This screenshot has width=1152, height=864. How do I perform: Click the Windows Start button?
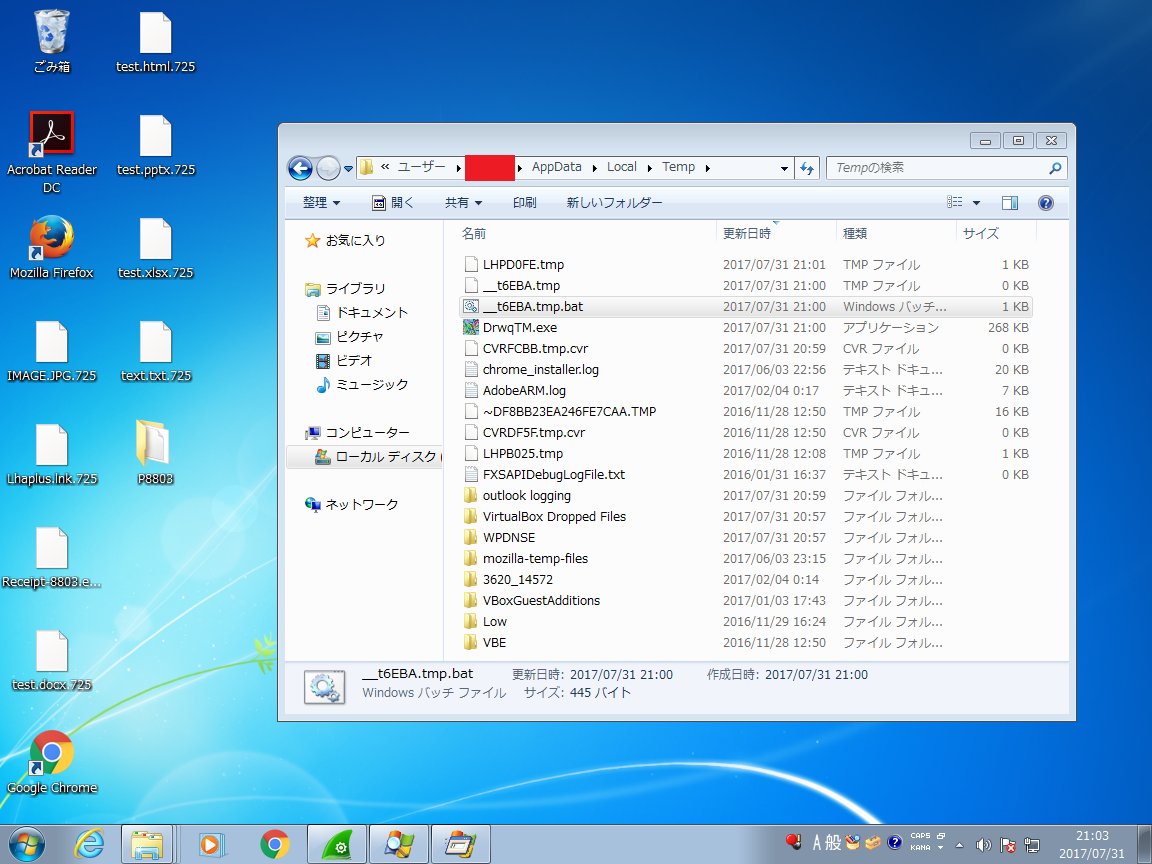coord(26,844)
